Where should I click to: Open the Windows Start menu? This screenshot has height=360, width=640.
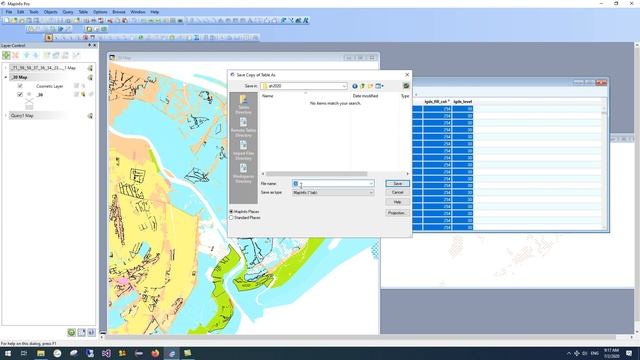(8, 353)
